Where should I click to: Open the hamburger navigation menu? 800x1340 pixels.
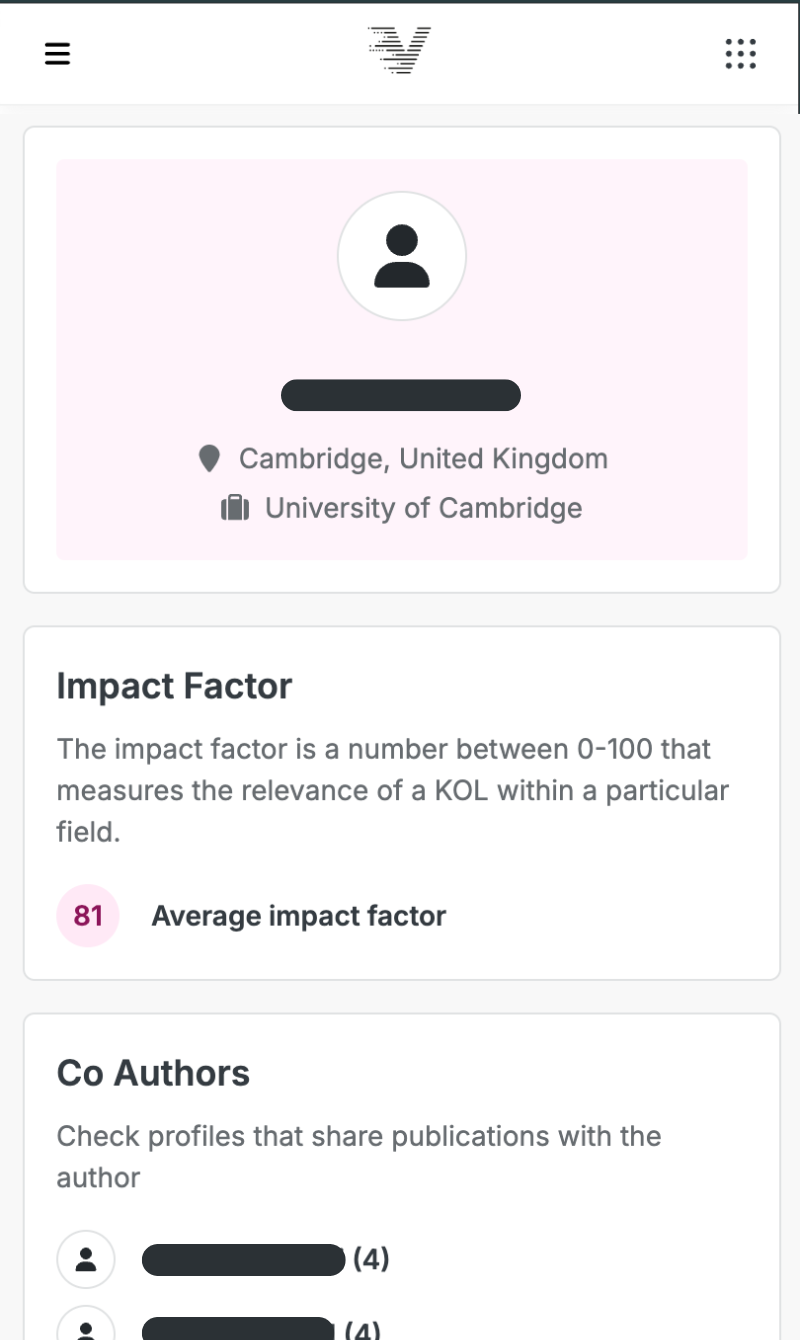(58, 53)
